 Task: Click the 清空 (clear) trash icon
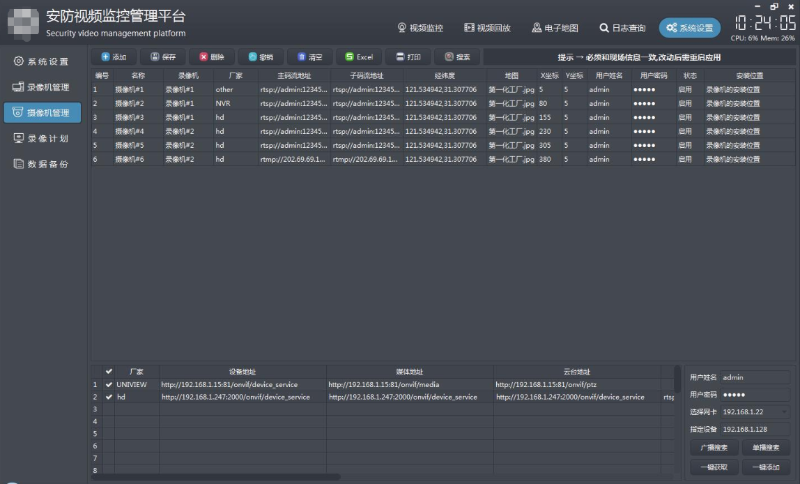pyautogui.click(x=302, y=57)
